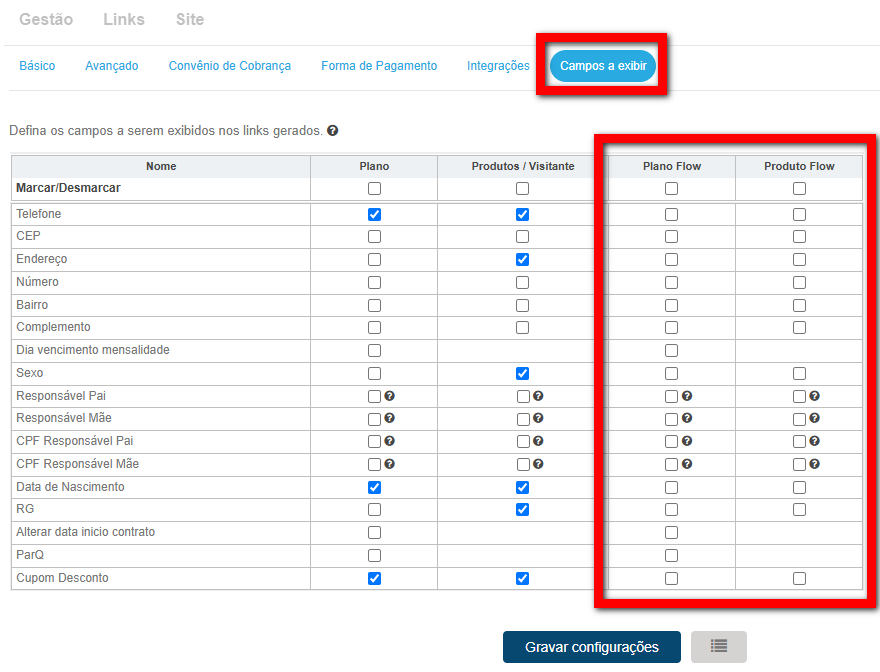Screen dimensions: 880x672
Task: Click help icon for Responsável Pai Plano column
Action: point(390,396)
